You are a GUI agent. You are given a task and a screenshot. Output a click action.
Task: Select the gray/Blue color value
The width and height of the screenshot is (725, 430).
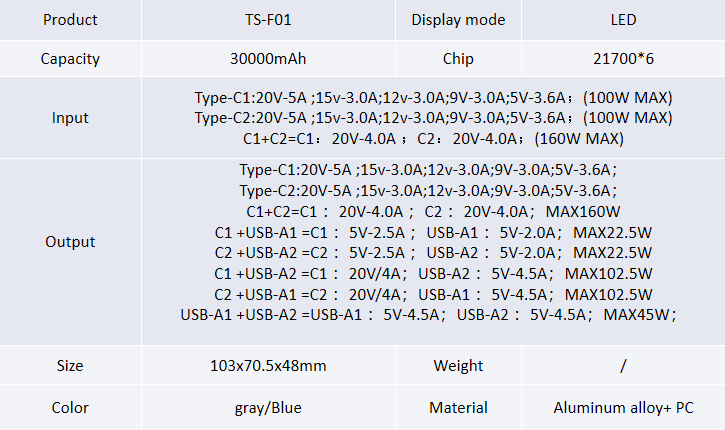pyautogui.click(x=268, y=408)
